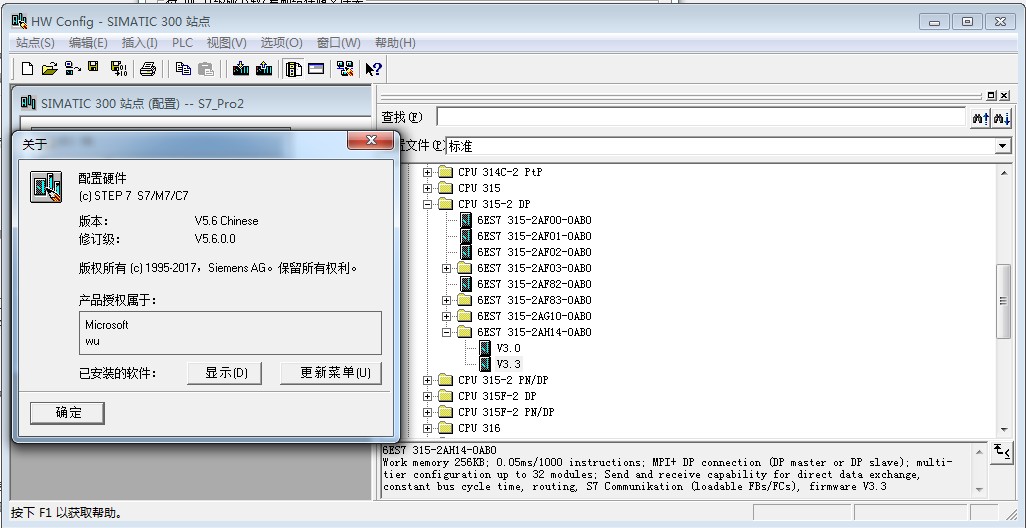
Task: Expand the CPU 315-2 PN/DP node
Action: 428,380
